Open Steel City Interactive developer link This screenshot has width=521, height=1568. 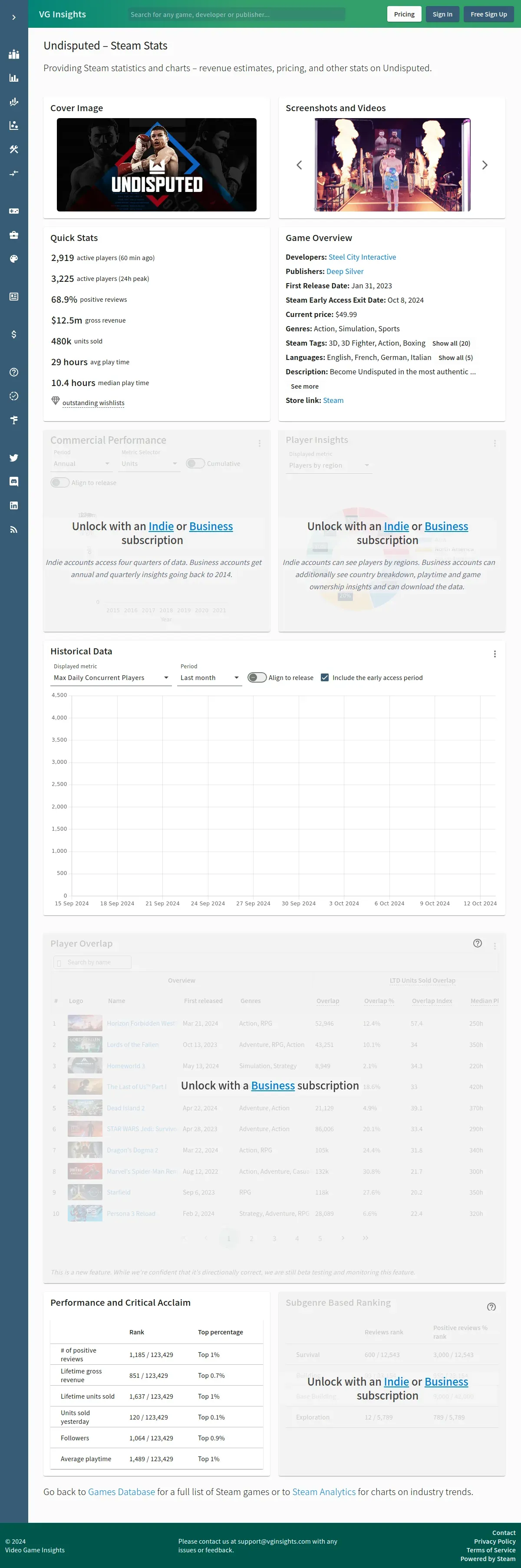362,257
